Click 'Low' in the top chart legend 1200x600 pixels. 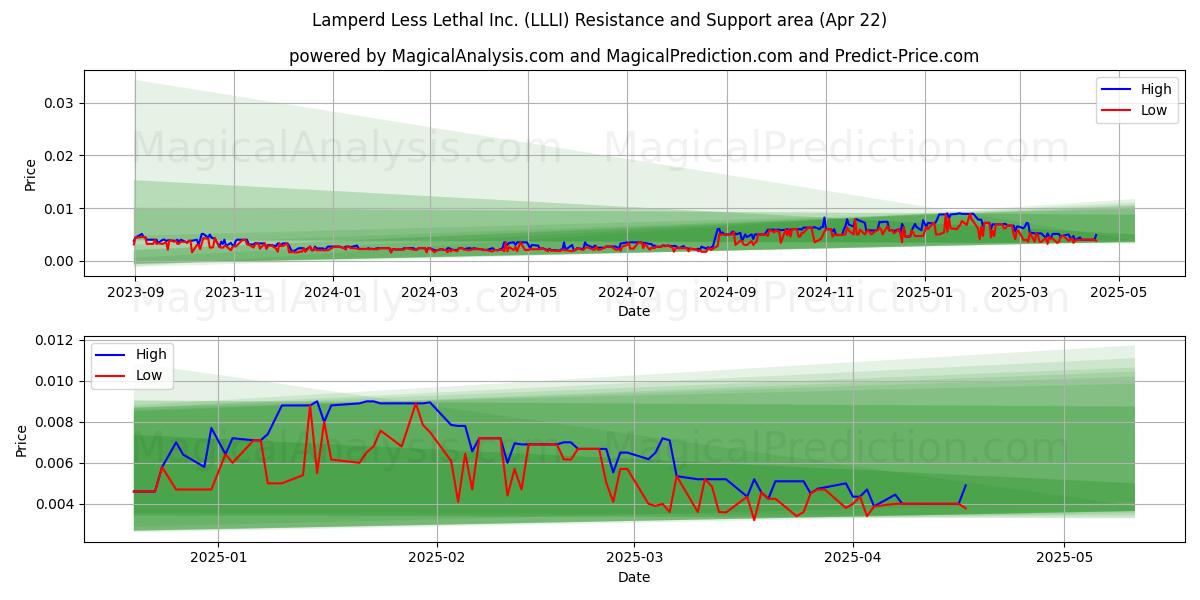pyautogui.click(x=1154, y=110)
